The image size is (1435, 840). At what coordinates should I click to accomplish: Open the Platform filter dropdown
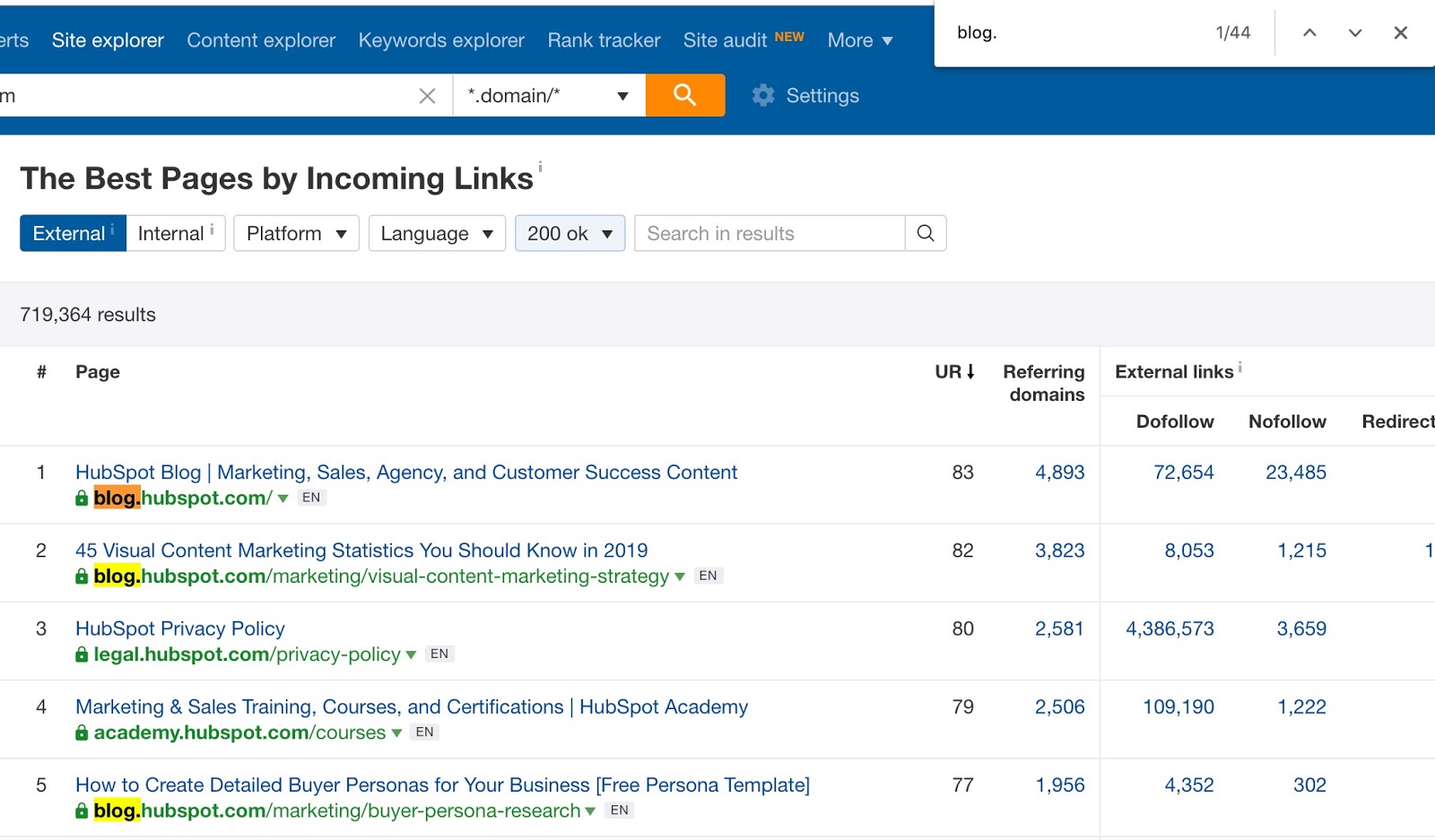click(x=296, y=233)
